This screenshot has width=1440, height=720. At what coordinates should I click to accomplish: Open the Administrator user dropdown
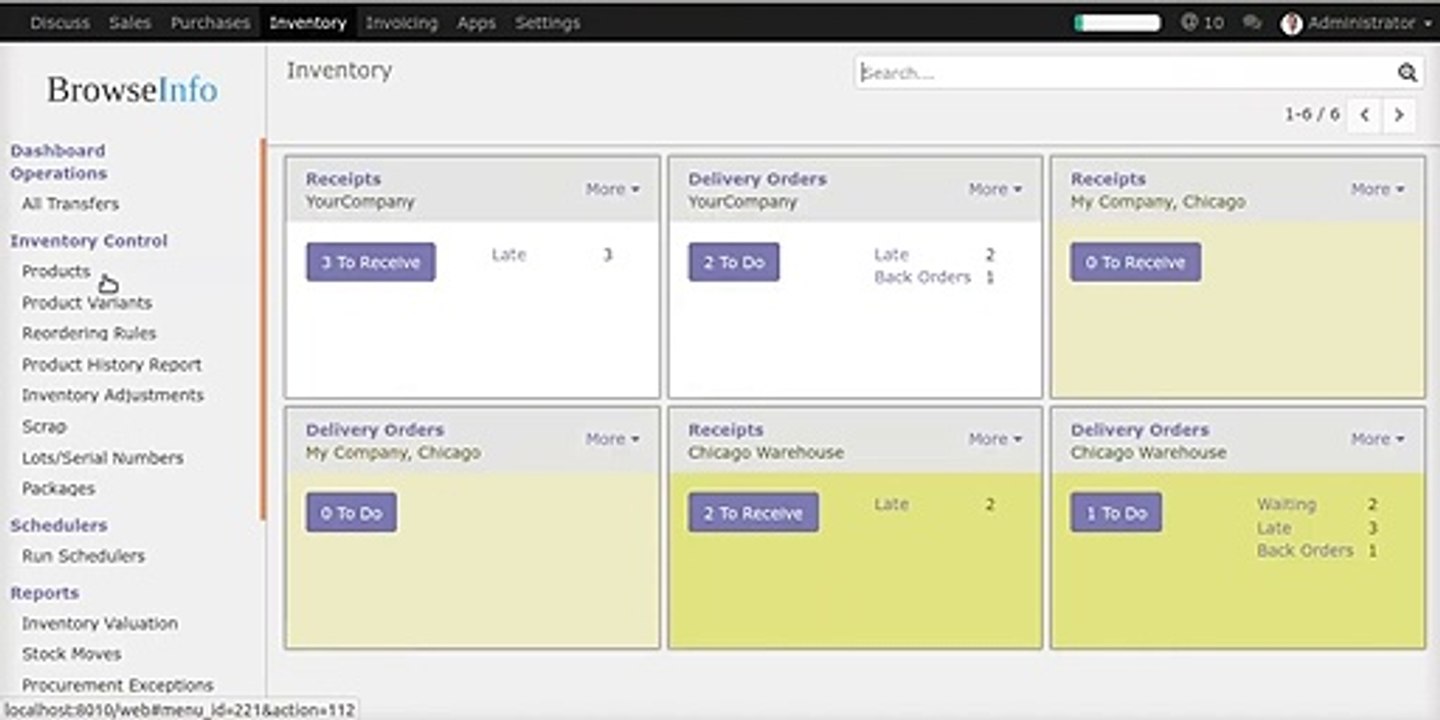pyautogui.click(x=1357, y=22)
